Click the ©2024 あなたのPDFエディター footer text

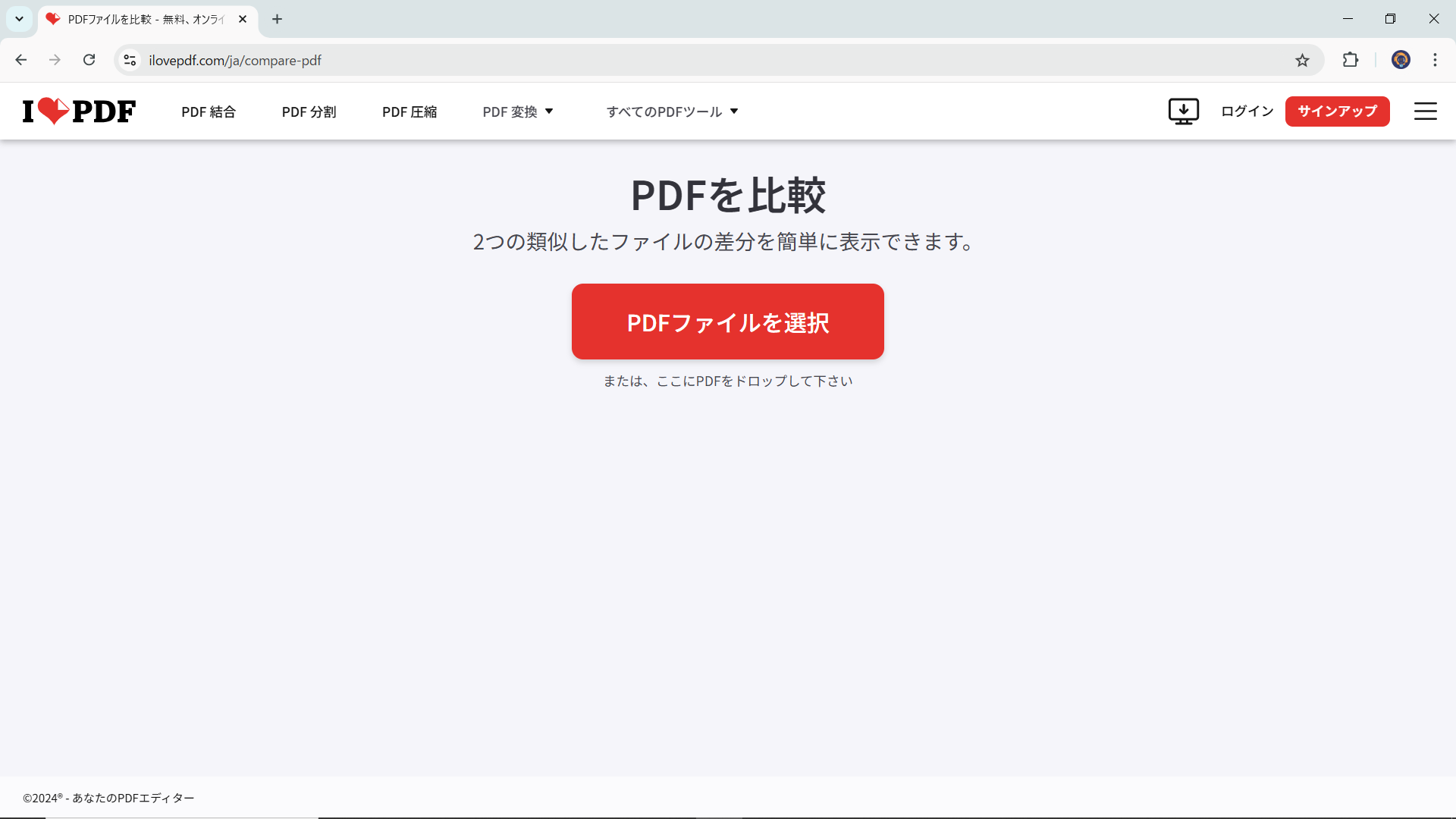tap(108, 798)
